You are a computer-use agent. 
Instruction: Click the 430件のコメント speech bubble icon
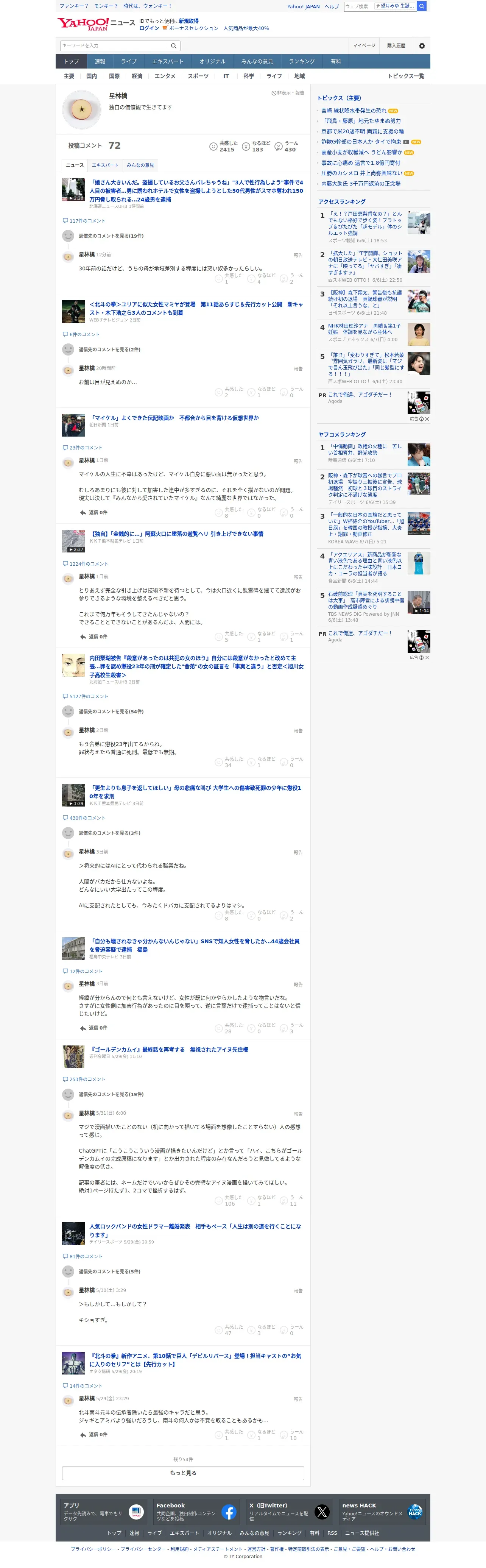pyautogui.click(x=65, y=818)
